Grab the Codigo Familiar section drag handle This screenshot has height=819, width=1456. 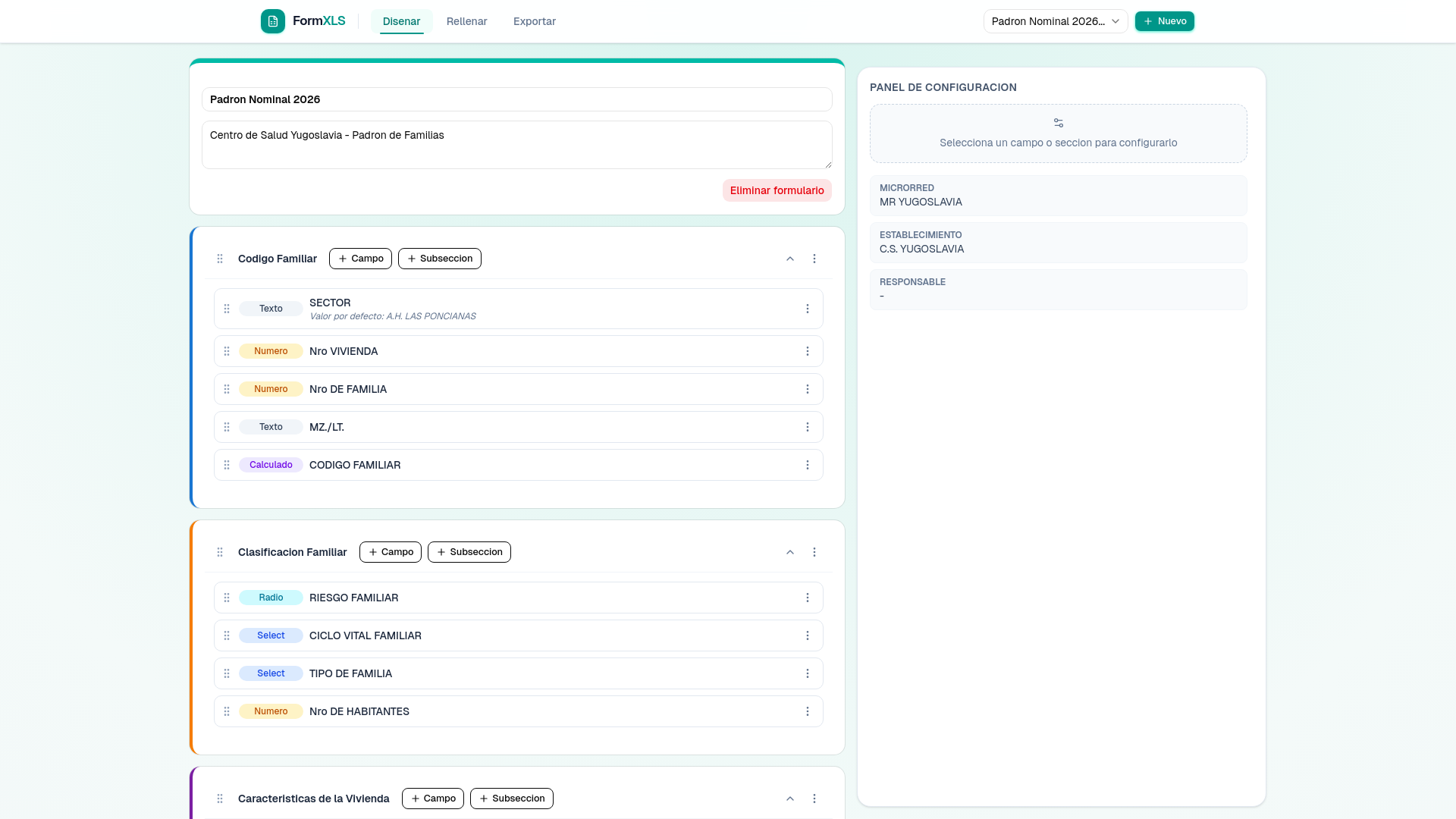[x=220, y=259]
